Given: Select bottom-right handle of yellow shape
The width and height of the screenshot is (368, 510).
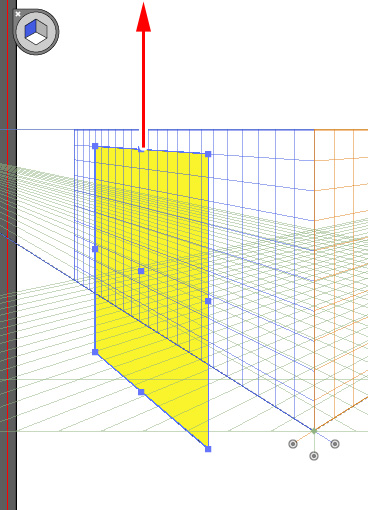Looking at the screenshot, I should click(x=208, y=449).
